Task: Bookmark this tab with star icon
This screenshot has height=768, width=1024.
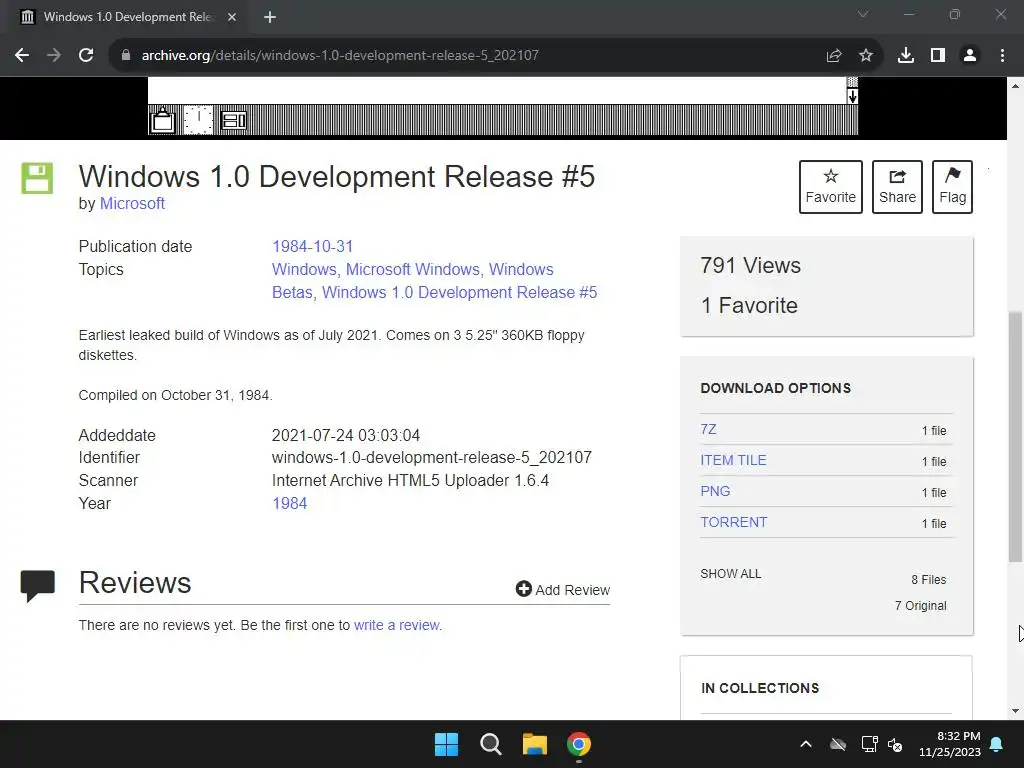Action: point(866,56)
